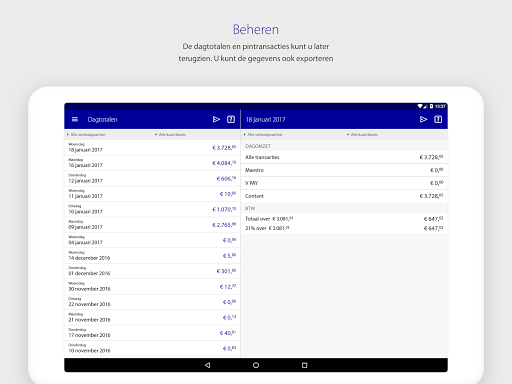Open the Alle transacties row
Screen dimensions: 512x384
344,157
